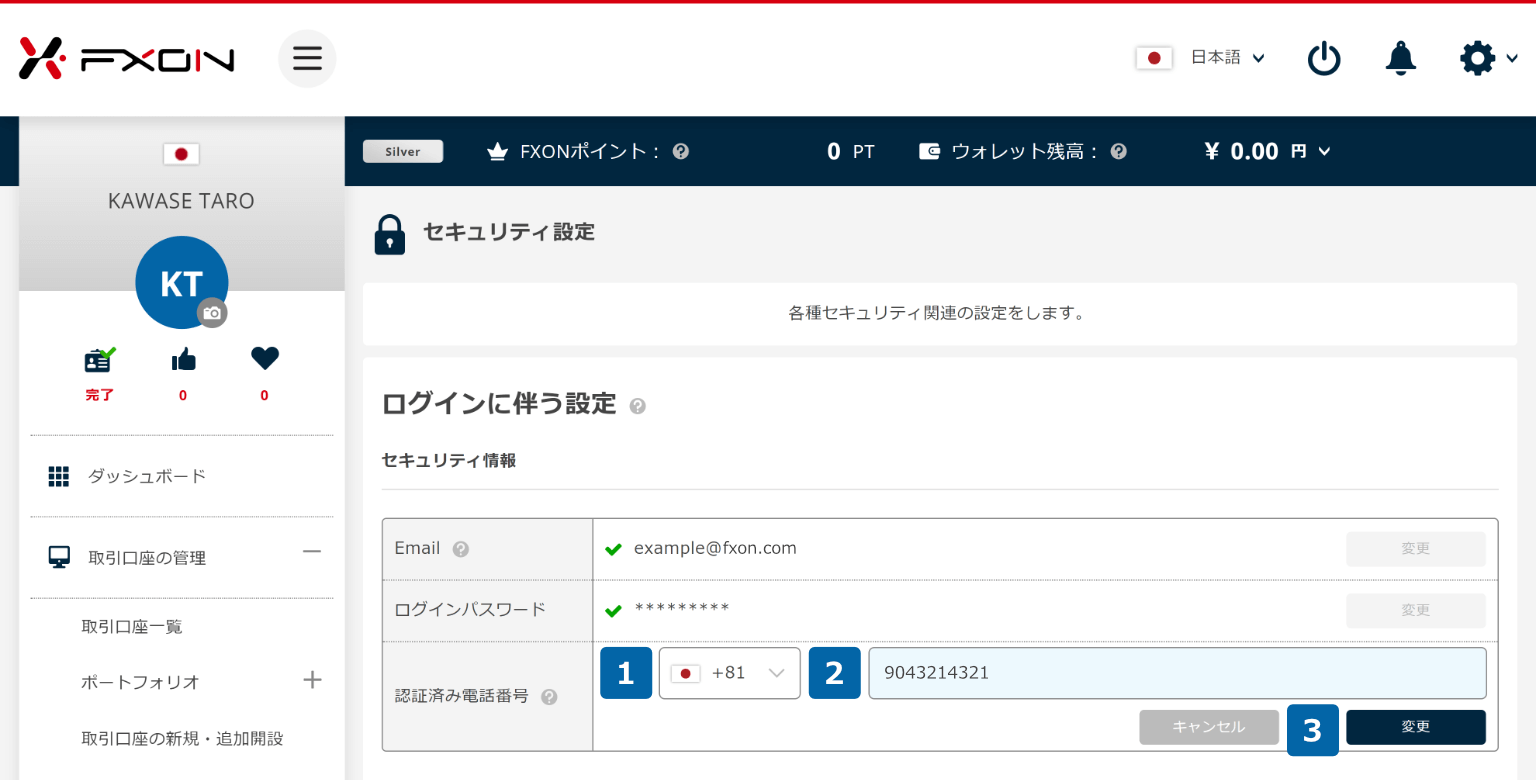Click the dashboard grid icon
1536x780 pixels.
point(59,477)
